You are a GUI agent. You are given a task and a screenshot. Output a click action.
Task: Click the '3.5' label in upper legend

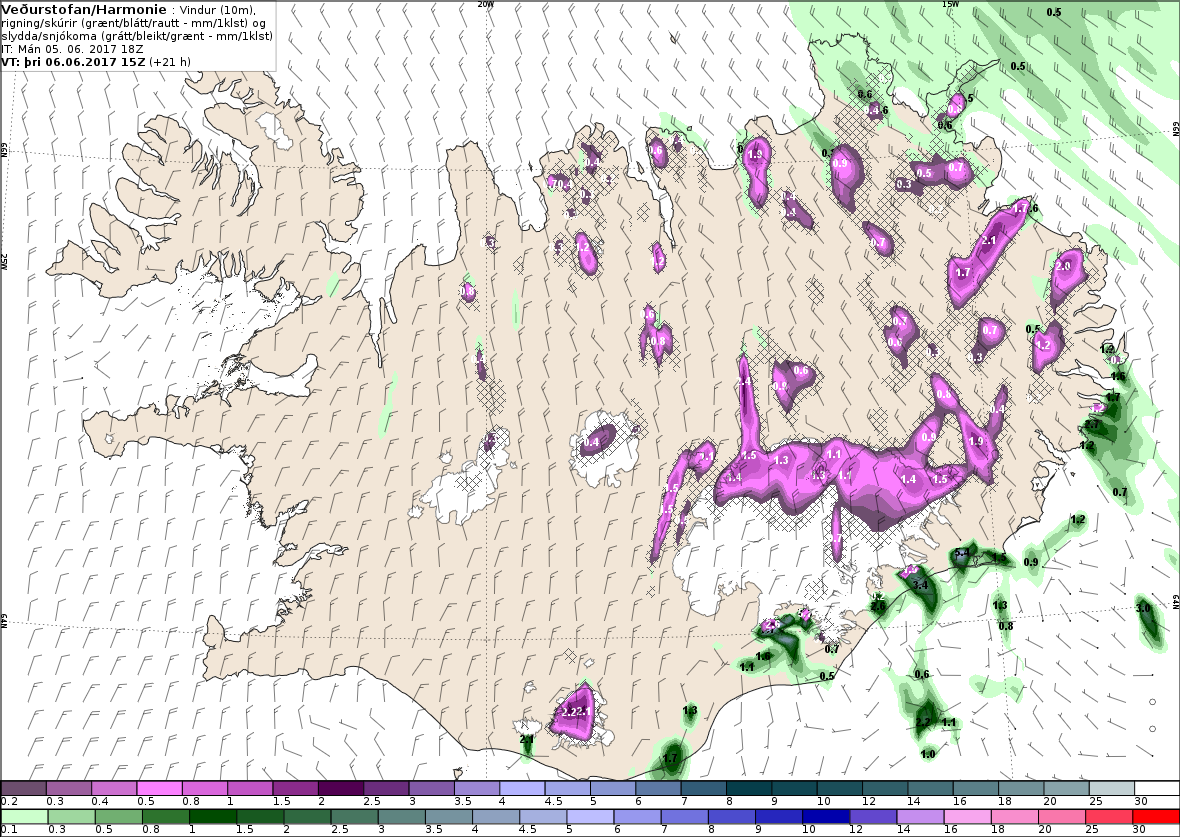coord(462,802)
